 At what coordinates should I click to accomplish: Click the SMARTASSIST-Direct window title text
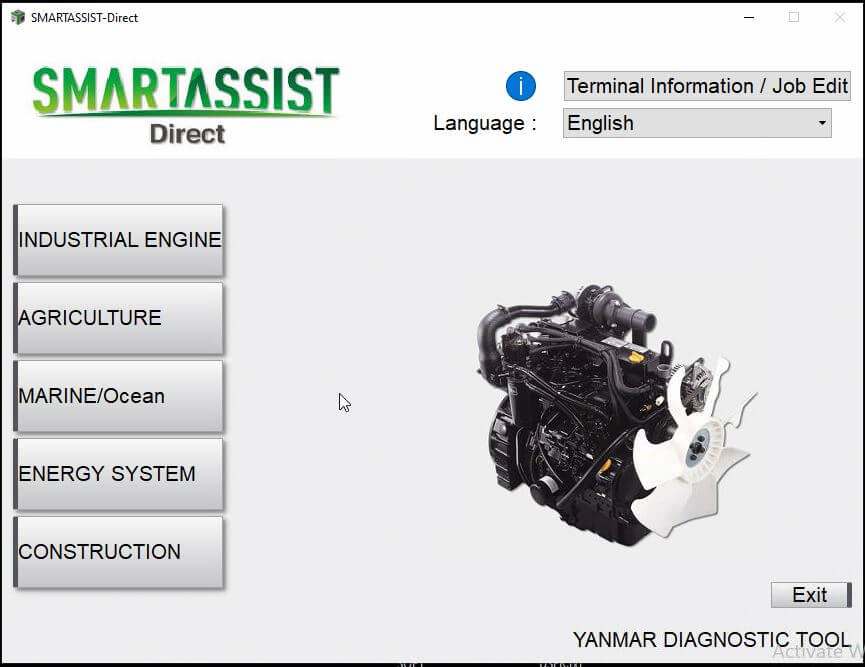tap(84, 17)
